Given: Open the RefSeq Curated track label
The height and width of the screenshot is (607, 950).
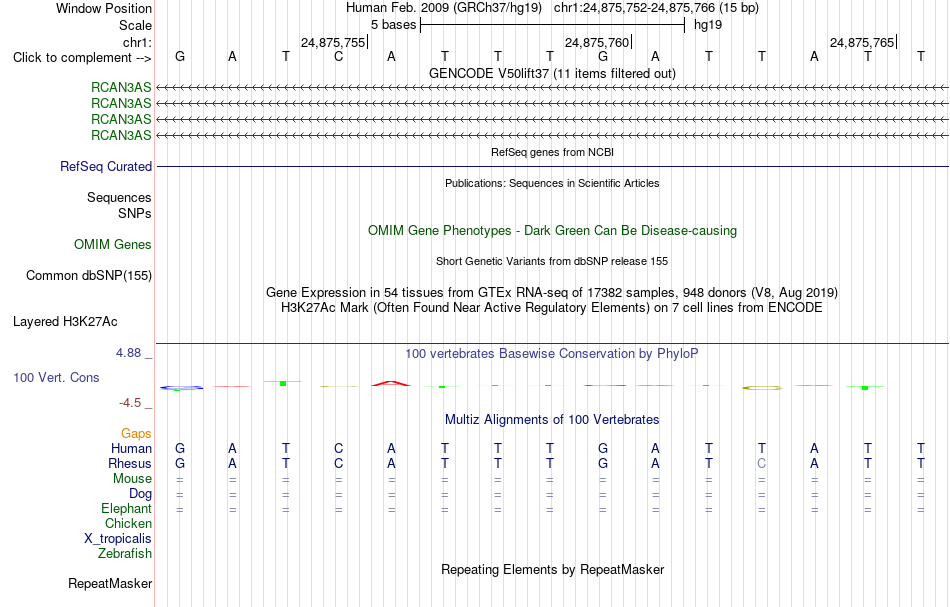Looking at the screenshot, I should click(106, 167).
